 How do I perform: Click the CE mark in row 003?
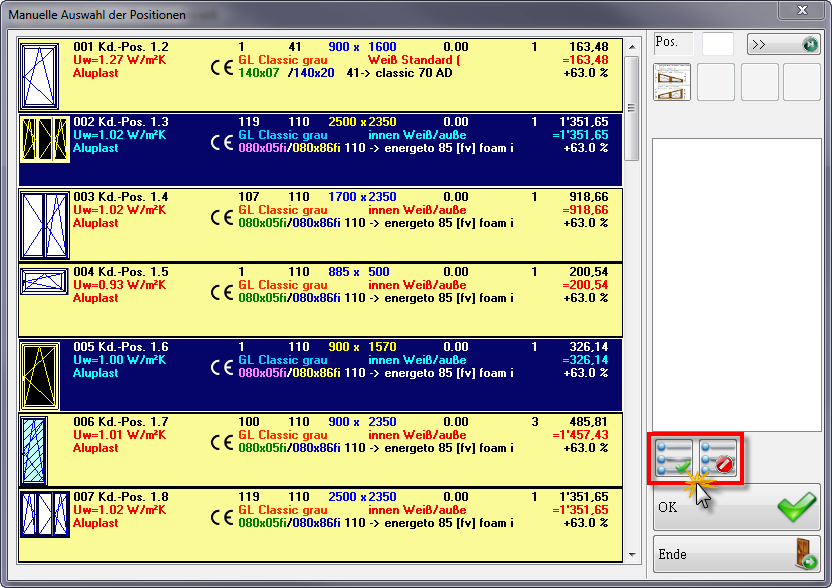click(x=222, y=218)
